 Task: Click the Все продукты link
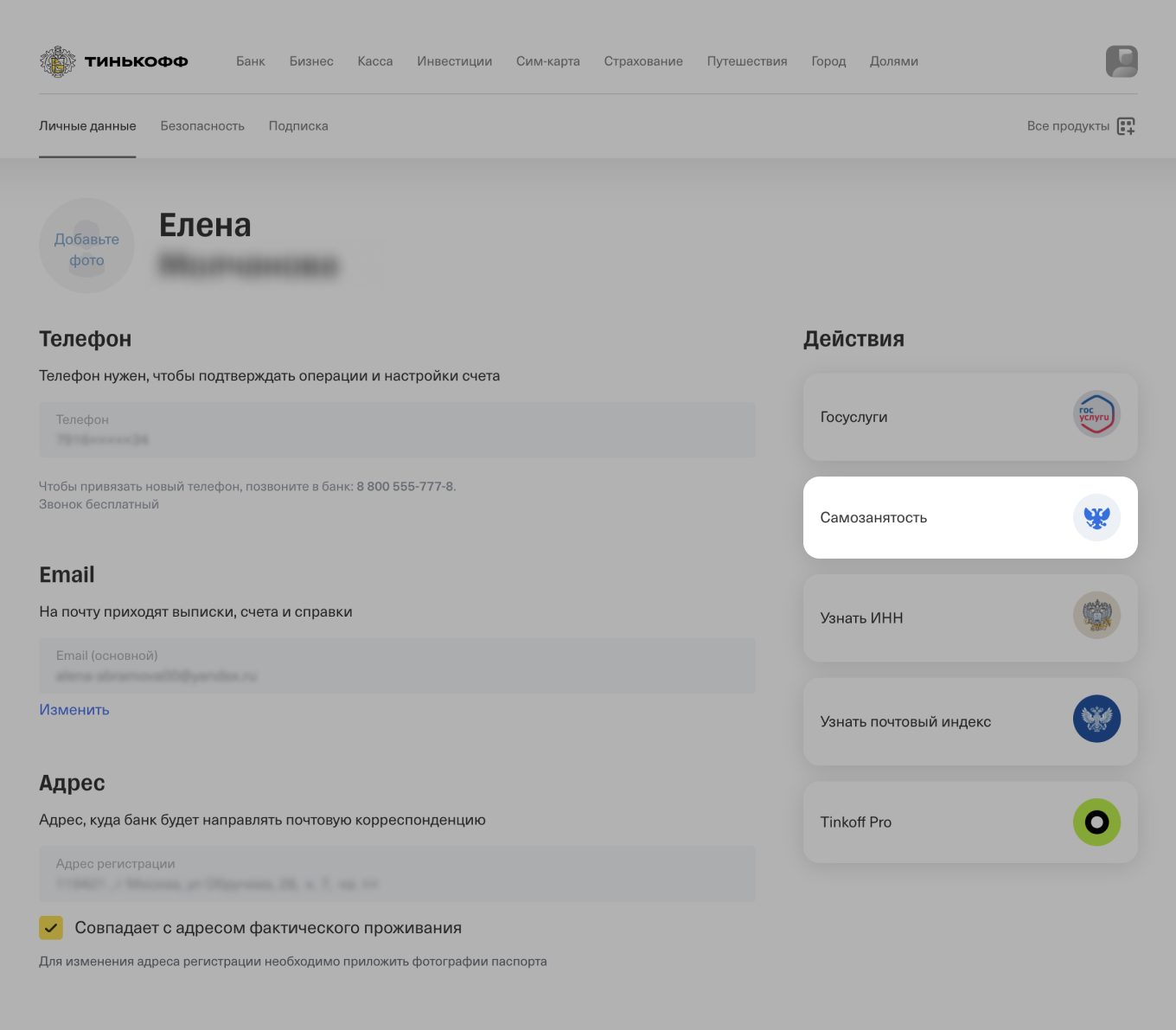point(1068,126)
